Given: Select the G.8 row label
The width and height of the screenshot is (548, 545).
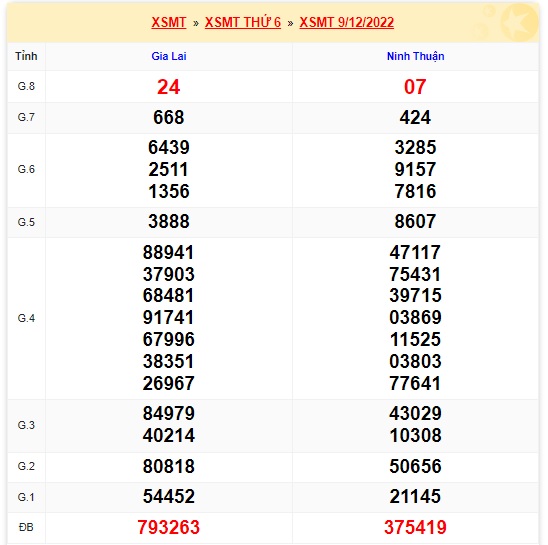Looking at the screenshot, I should (x=26, y=86).
